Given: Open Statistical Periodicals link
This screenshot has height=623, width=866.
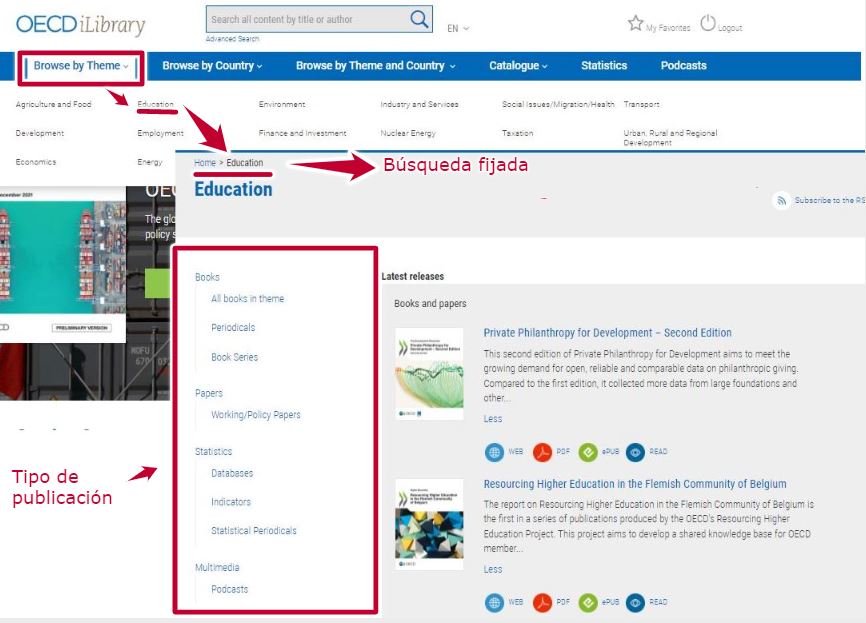Looking at the screenshot, I should pos(254,531).
